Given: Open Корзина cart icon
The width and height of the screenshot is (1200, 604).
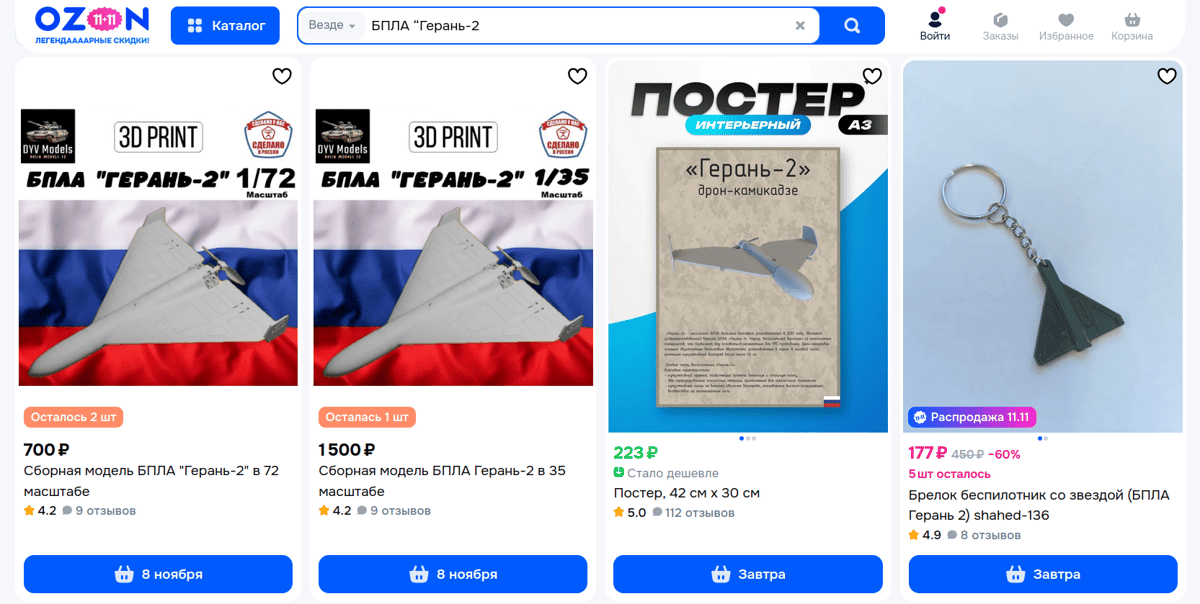Looking at the screenshot, I should pos(1132,26).
